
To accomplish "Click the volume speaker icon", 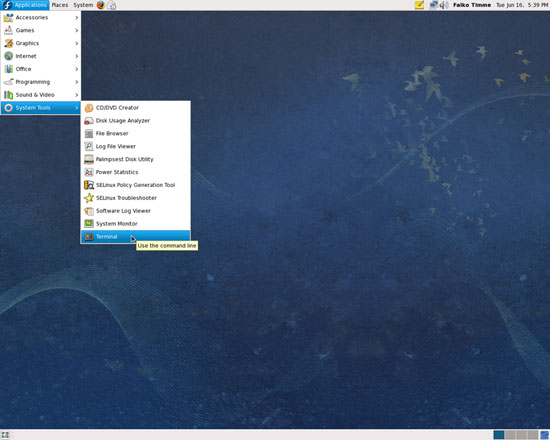I will click(x=444, y=5).
